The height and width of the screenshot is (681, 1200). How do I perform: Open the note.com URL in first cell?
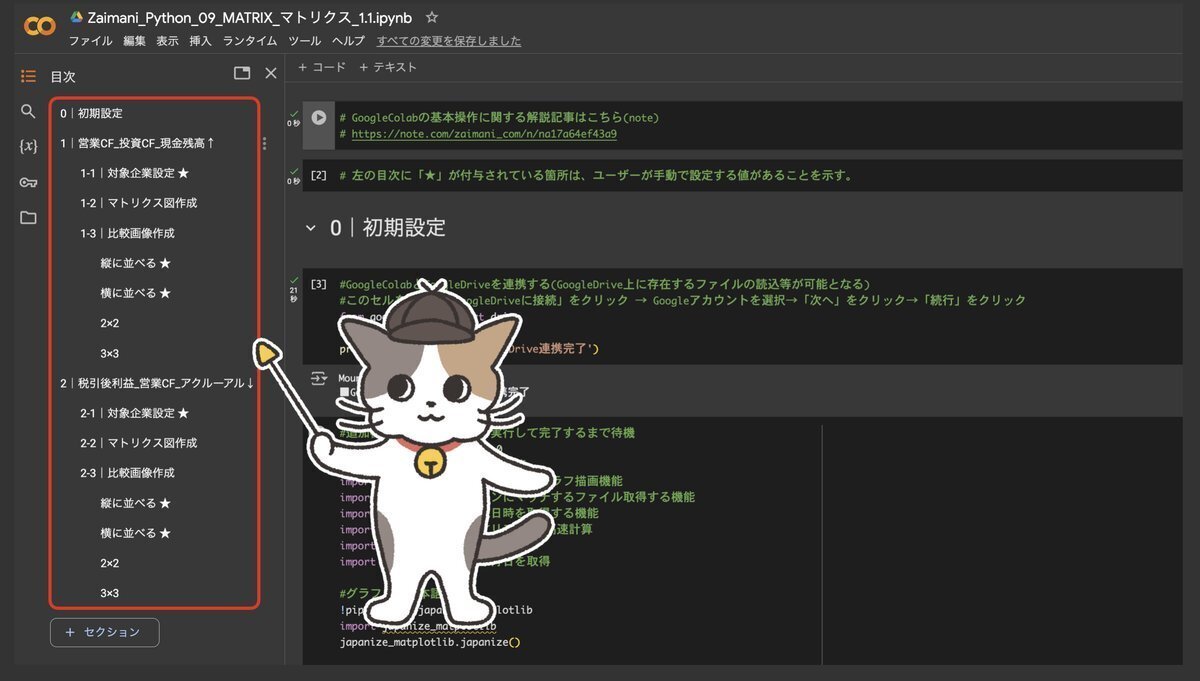484,133
